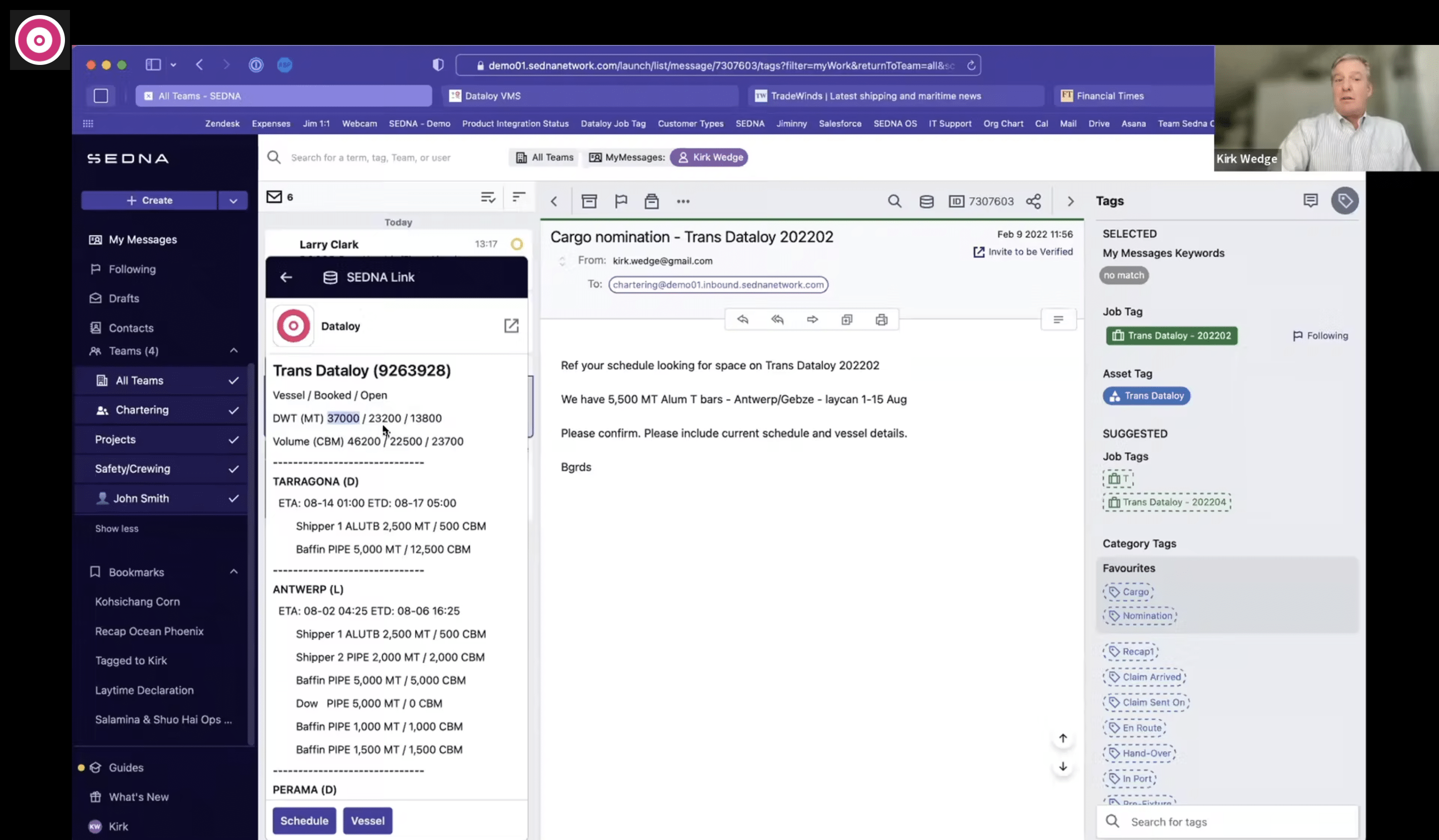
Task: Flag the message with the flag icon
Action: coord(621,201)
